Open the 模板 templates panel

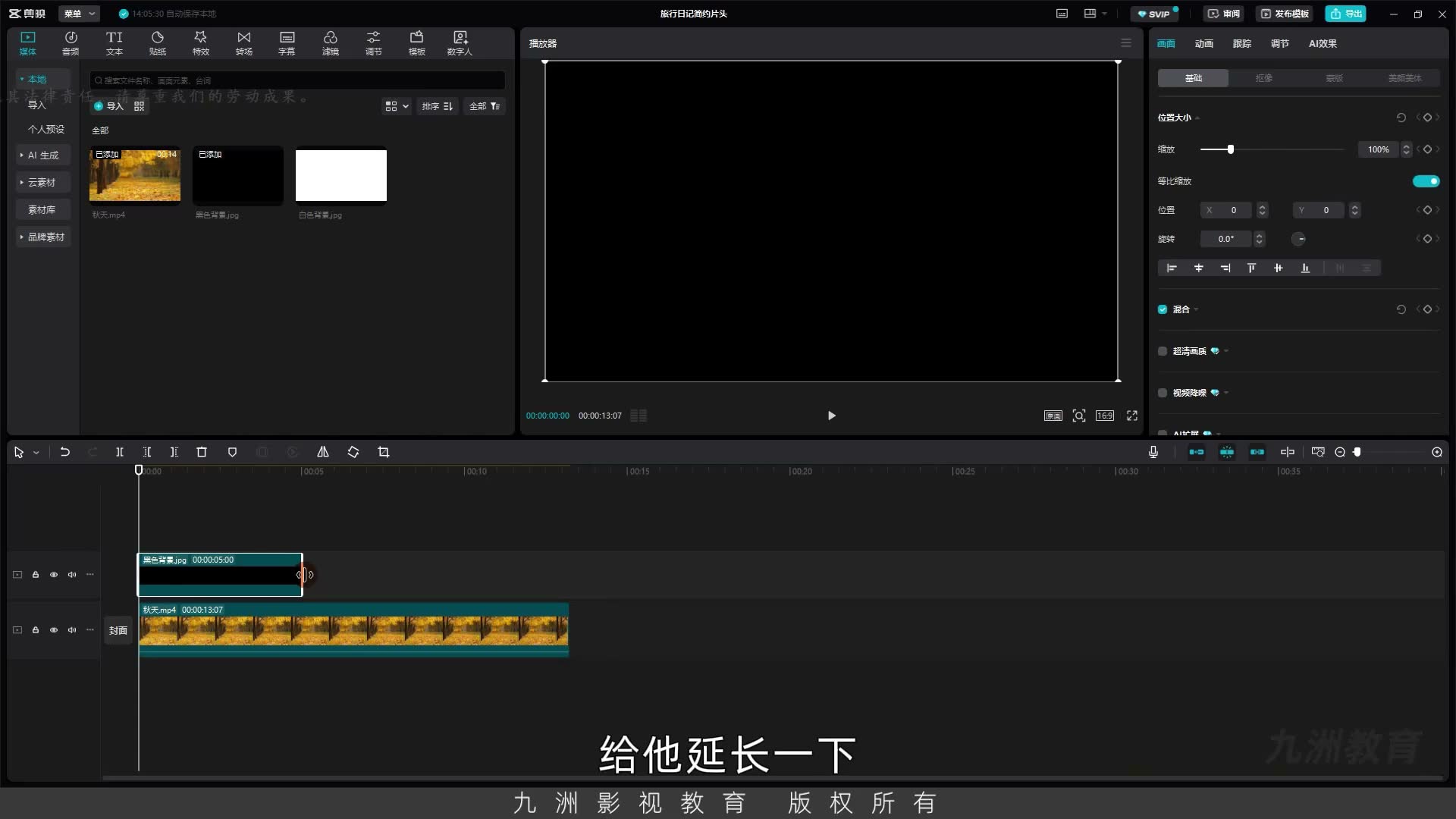pyautogui.click(x=417, y=43)
